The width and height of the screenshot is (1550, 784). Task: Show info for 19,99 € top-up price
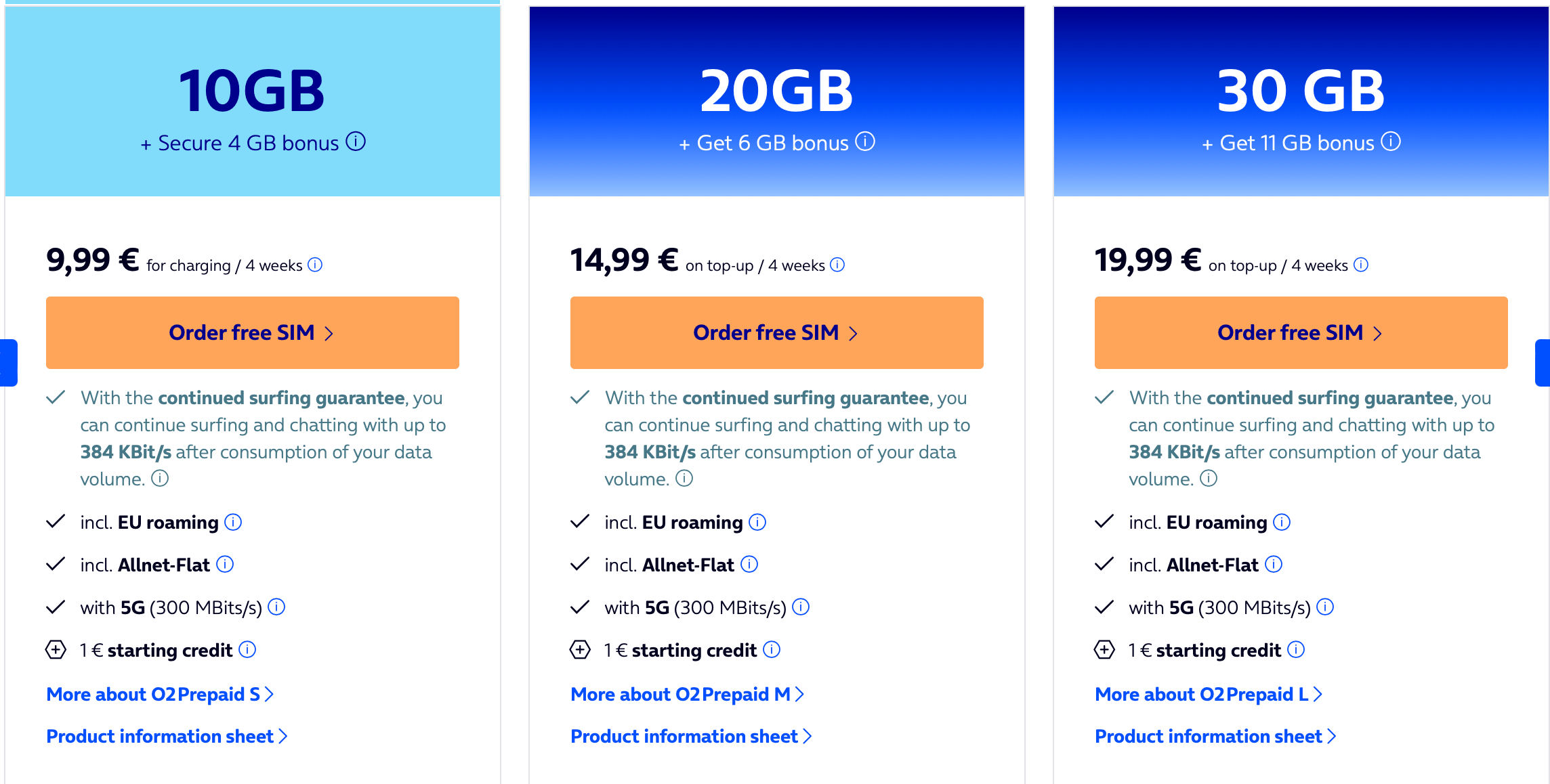point(1361,265)
